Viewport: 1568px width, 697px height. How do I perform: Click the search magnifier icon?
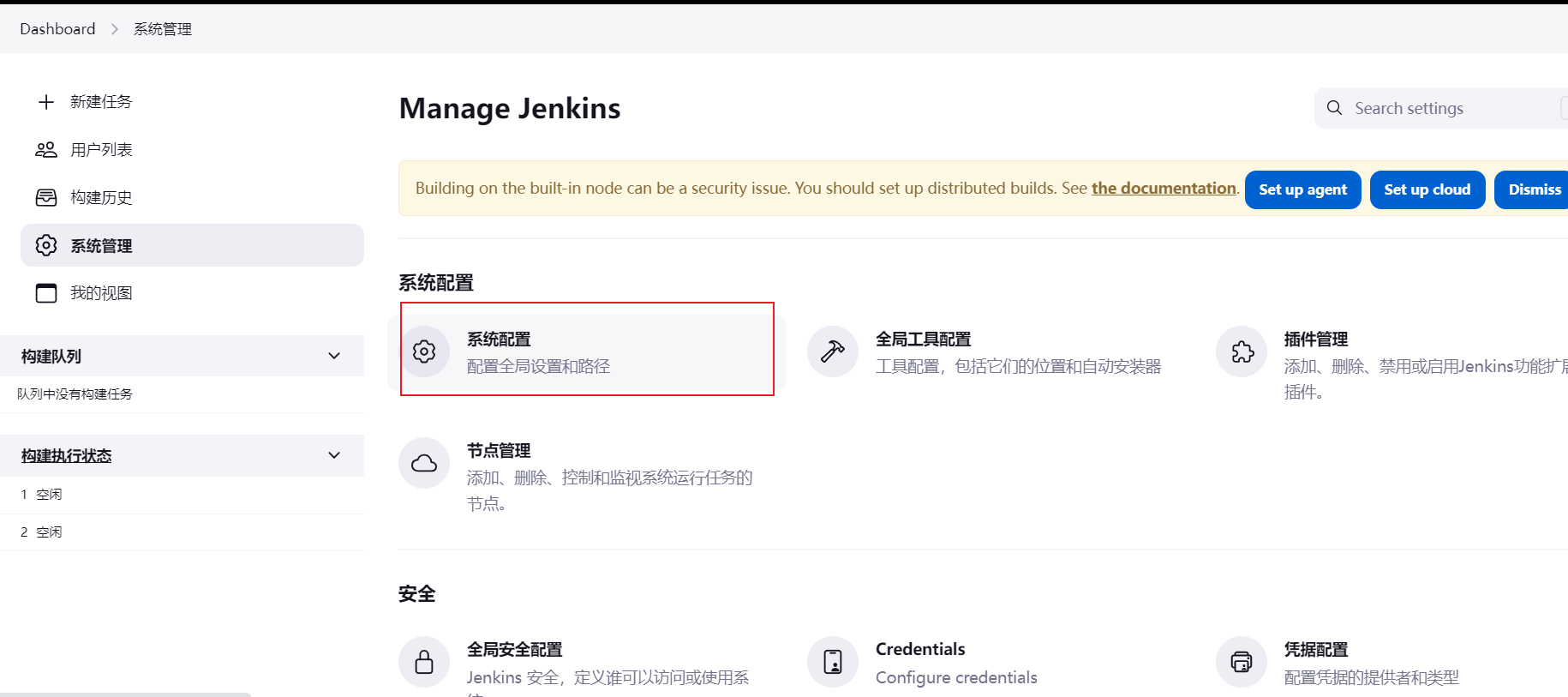pyautogui.click(x=1334, y=108)
